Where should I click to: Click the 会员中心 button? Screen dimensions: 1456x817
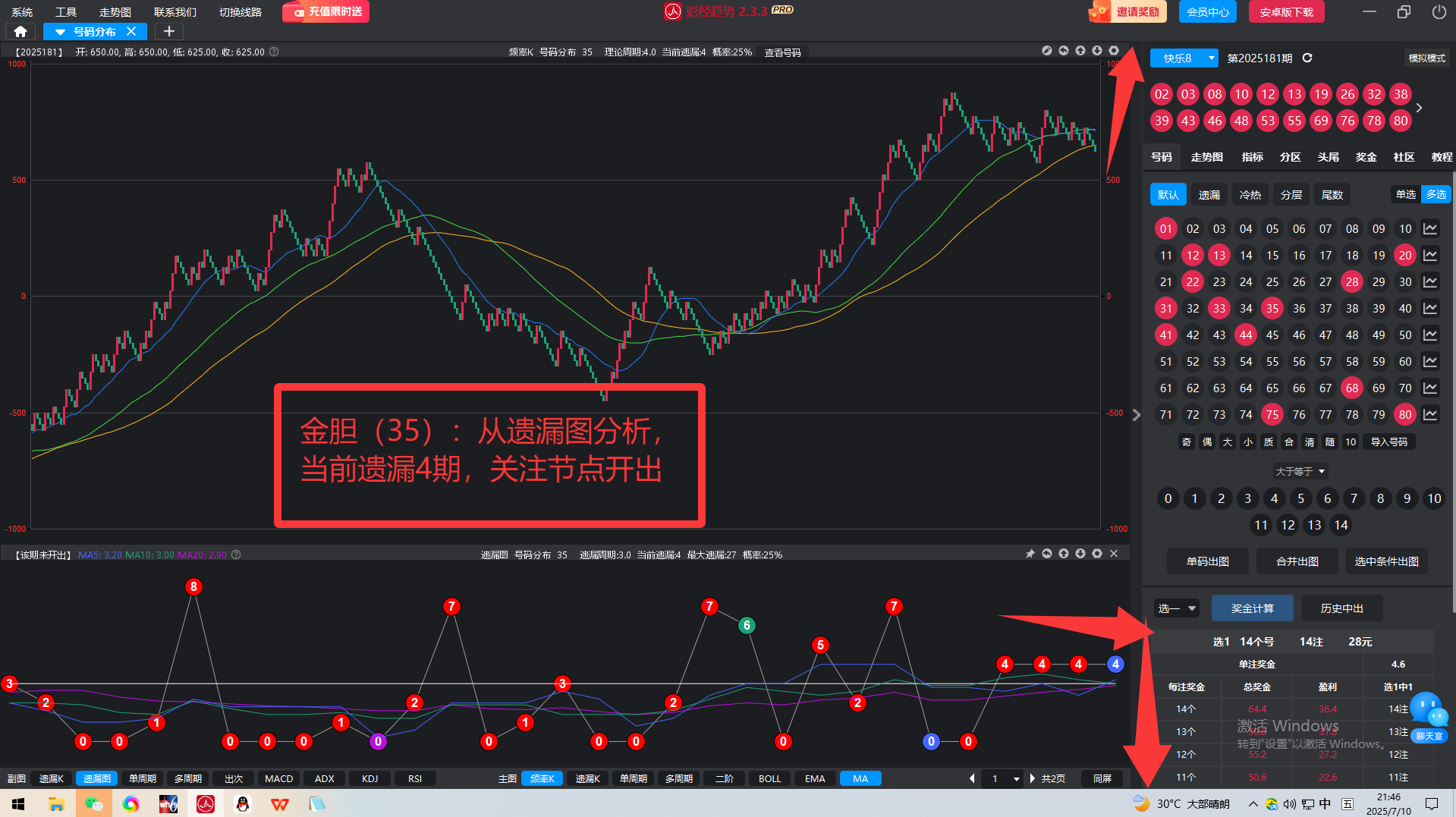pyautogui.click(x=1208, y=12)
